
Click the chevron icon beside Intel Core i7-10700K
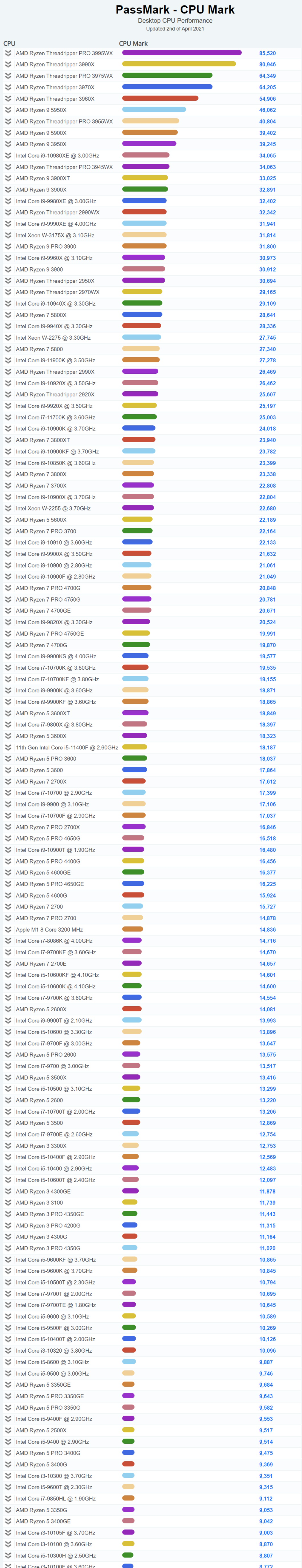(8, 668)
